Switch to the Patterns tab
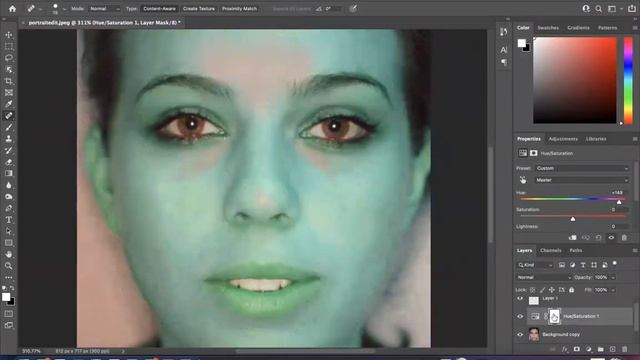Image resolution: width=640 pixels, height=360 pixels. 607,28
